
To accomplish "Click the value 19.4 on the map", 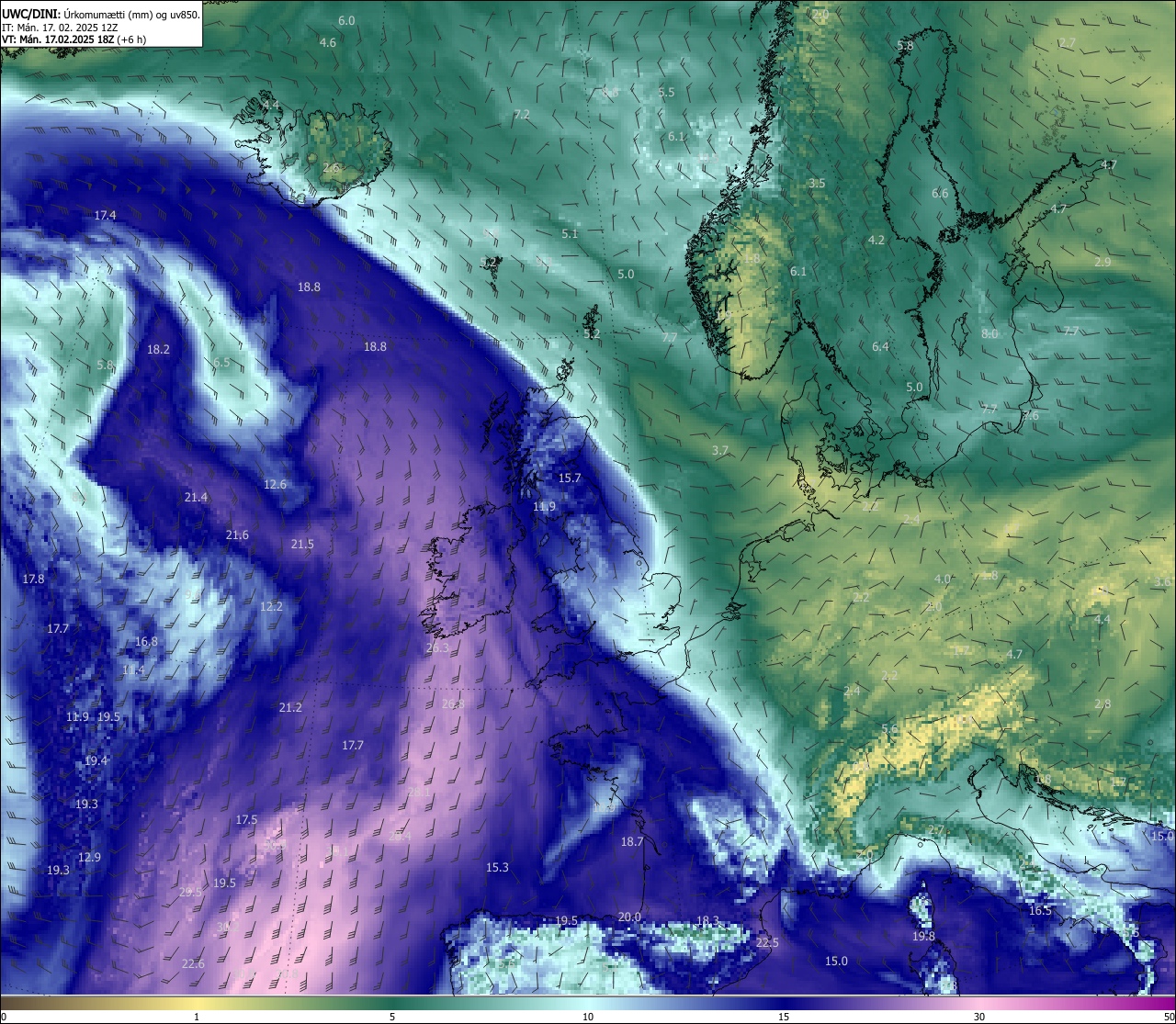I will click(x=96, y=761).
